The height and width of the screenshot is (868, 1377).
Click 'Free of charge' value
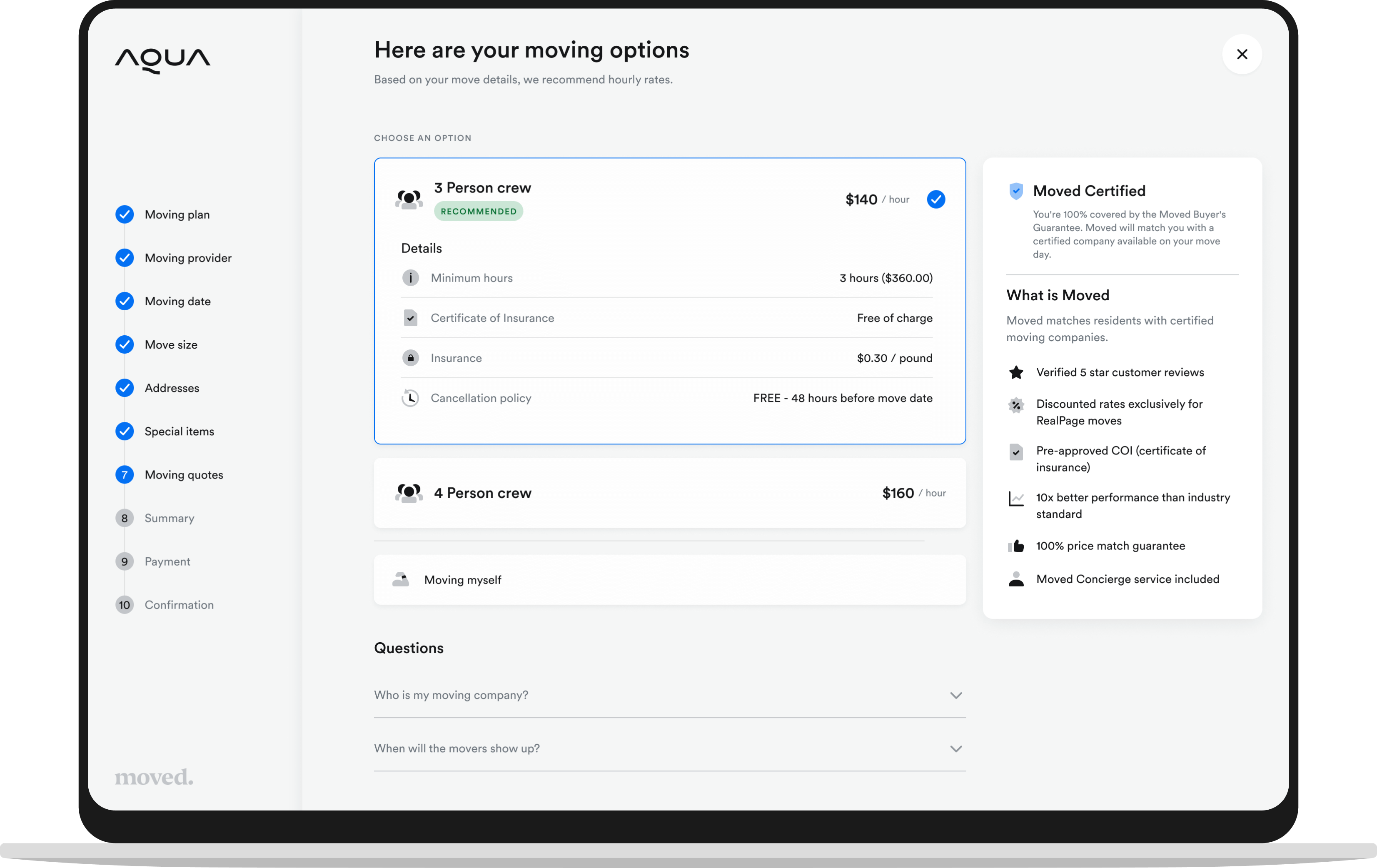[894, 318]
